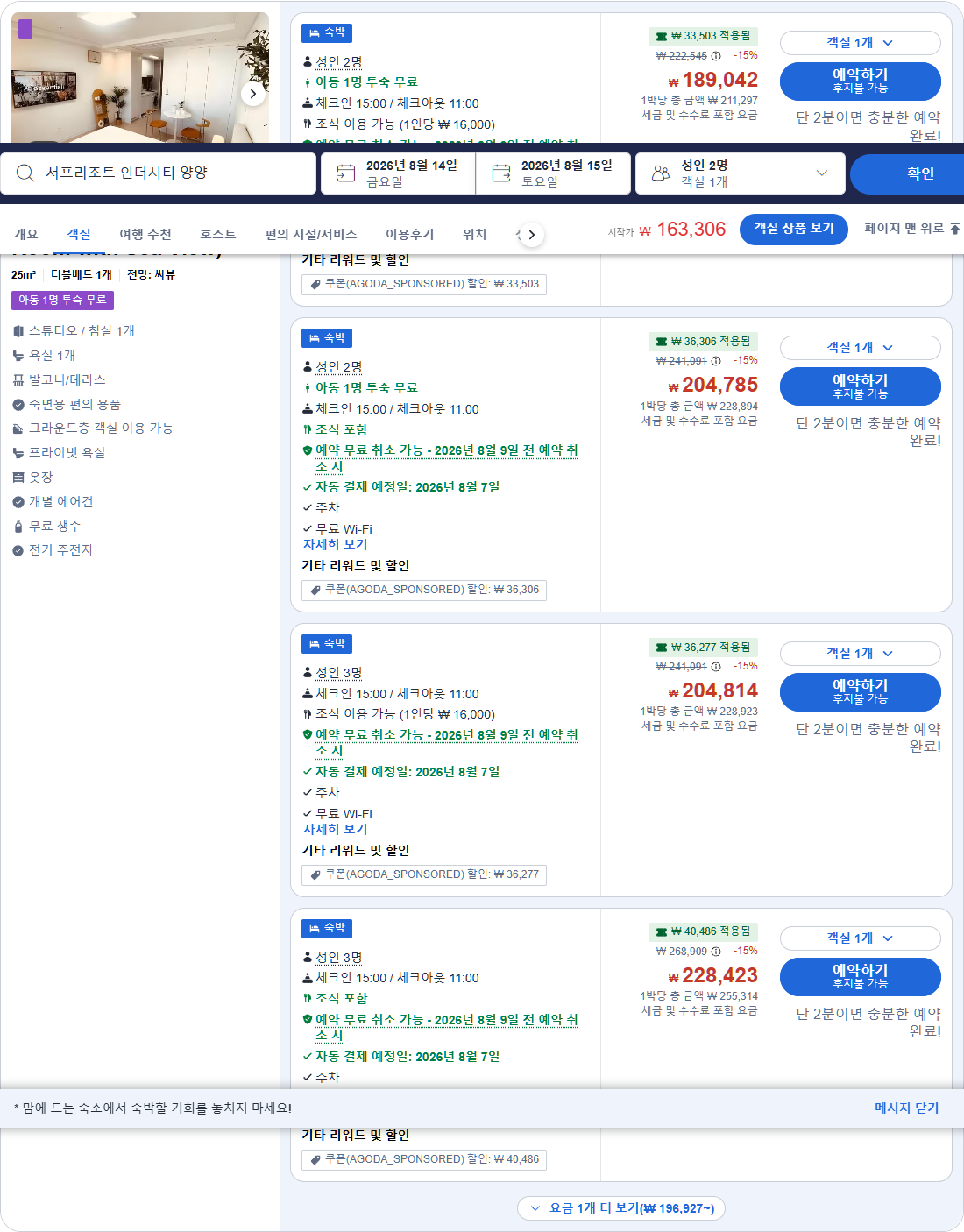
Task: Click shield icon in ₩204,785 offer
Action: 308,450
